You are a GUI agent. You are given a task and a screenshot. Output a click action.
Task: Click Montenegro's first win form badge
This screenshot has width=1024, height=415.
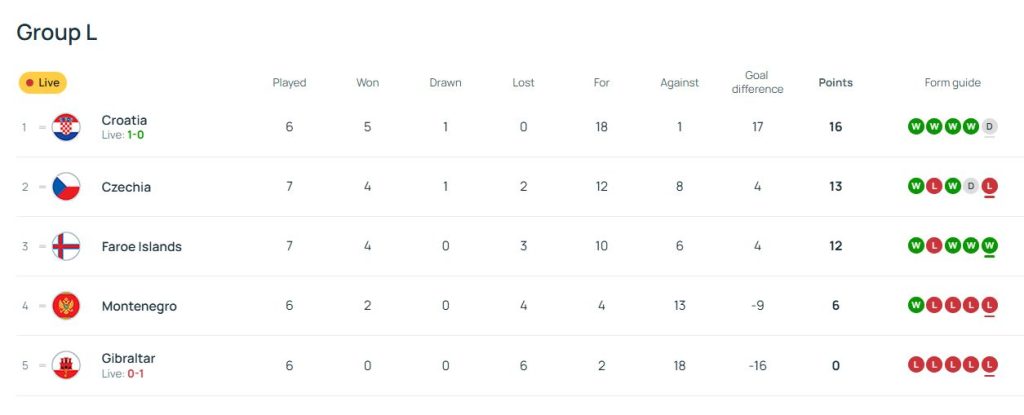915,305
